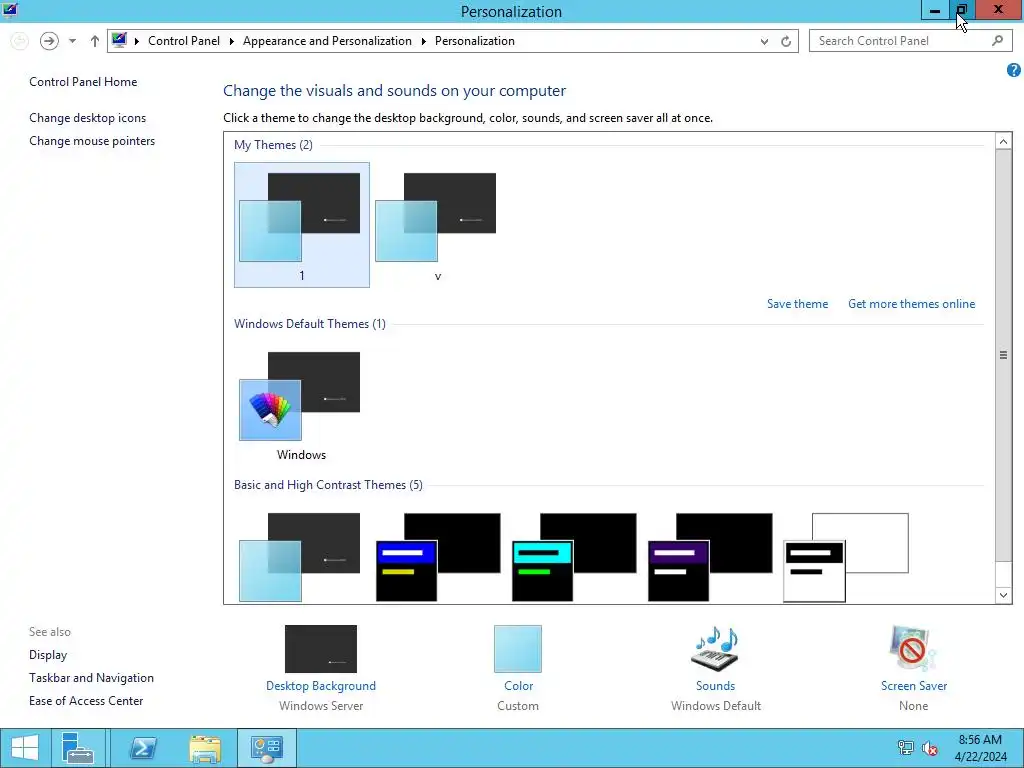Click the Help question mark icon

point(1014,70)
